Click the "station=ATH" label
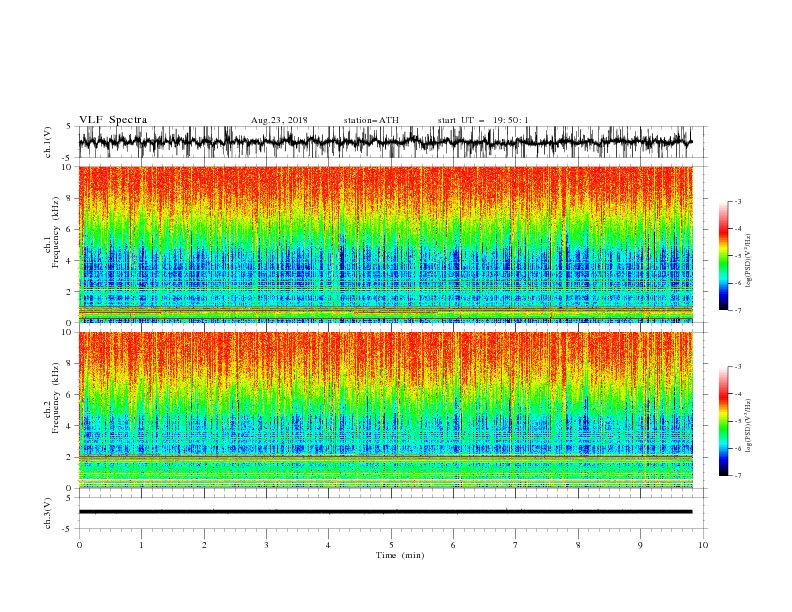 [x=371, y=120]
